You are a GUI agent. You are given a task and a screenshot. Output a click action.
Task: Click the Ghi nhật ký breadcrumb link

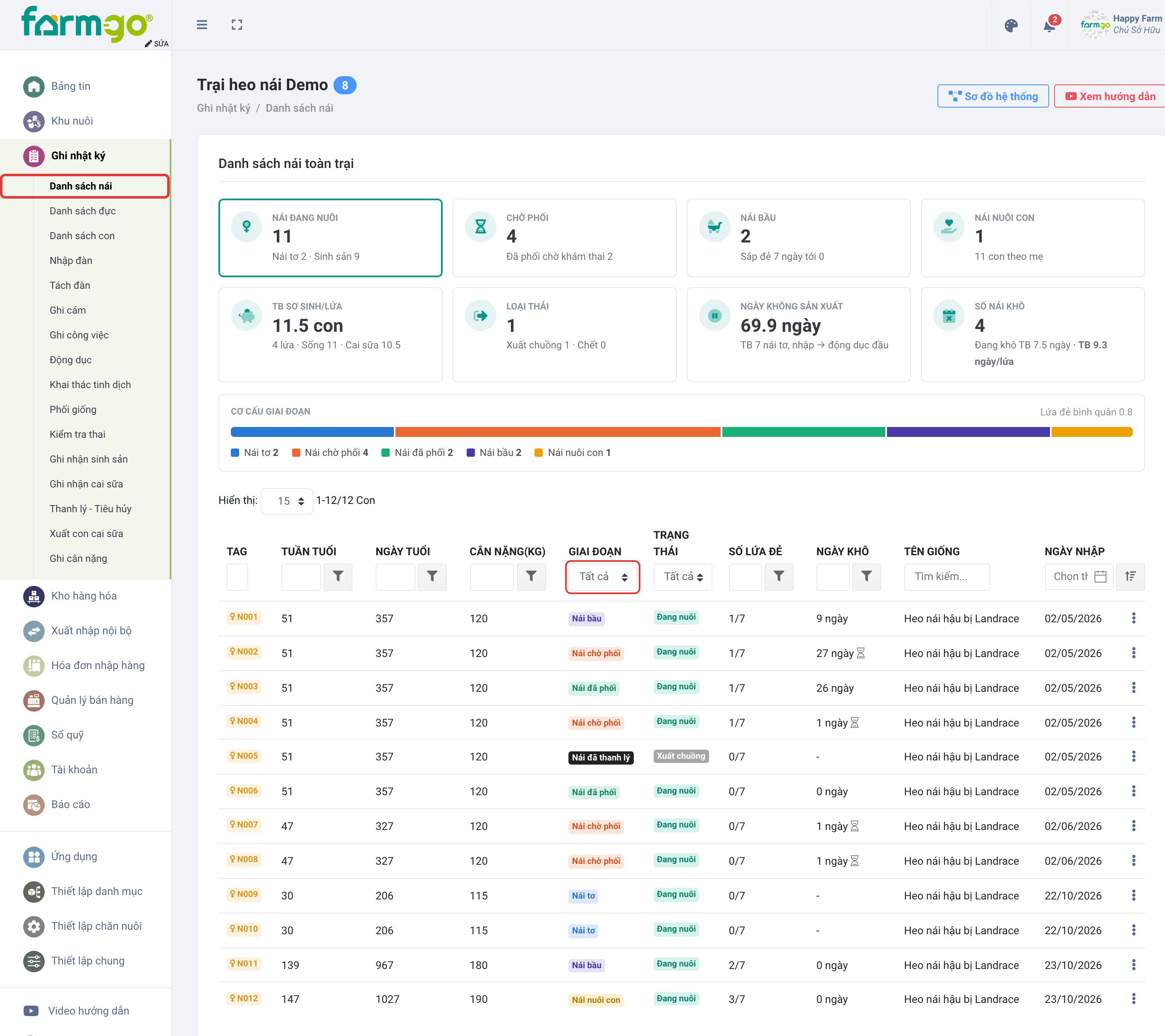pyautogui.click(x=223, y=108)
